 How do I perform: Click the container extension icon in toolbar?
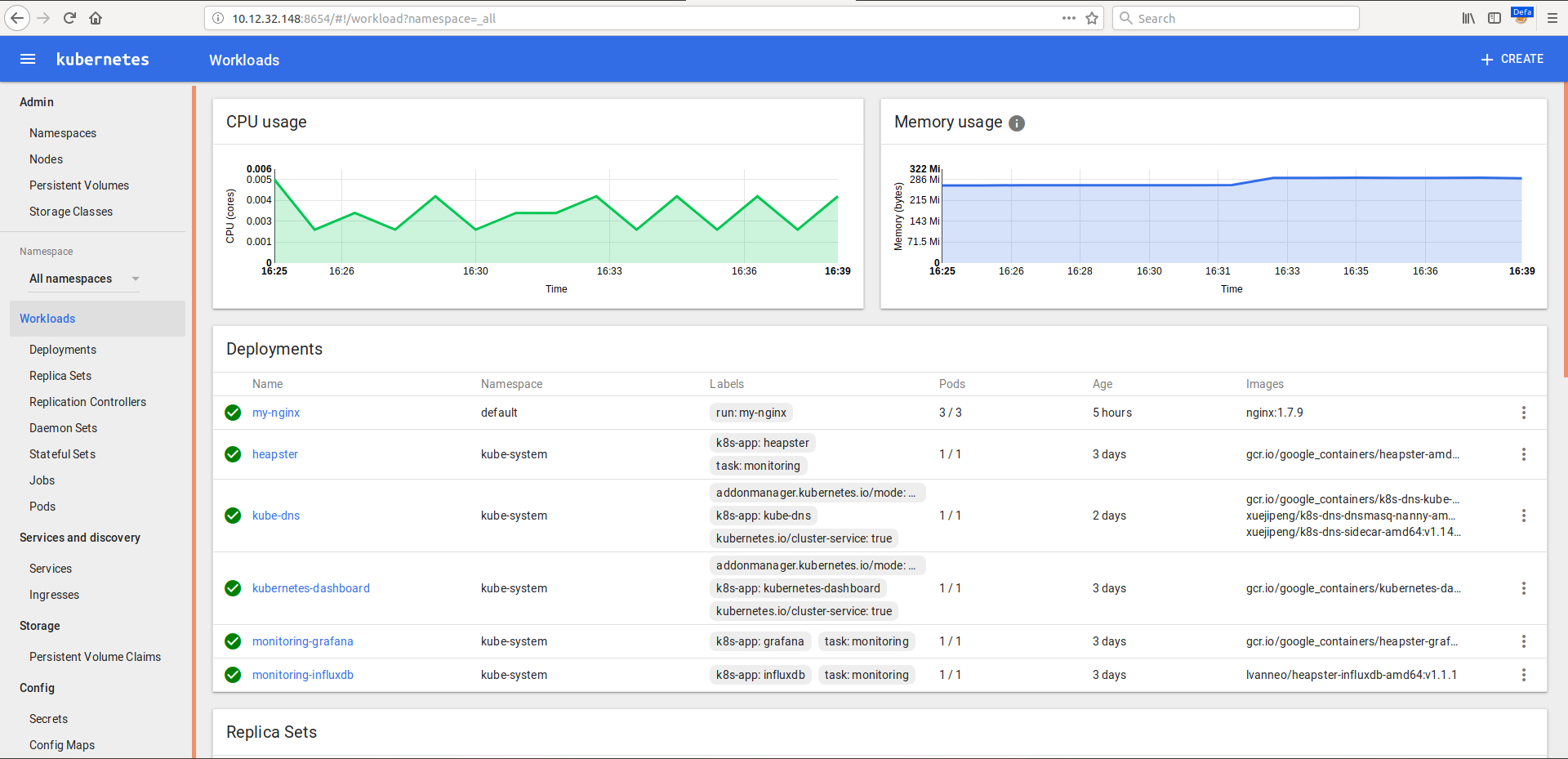point(1522,16)
